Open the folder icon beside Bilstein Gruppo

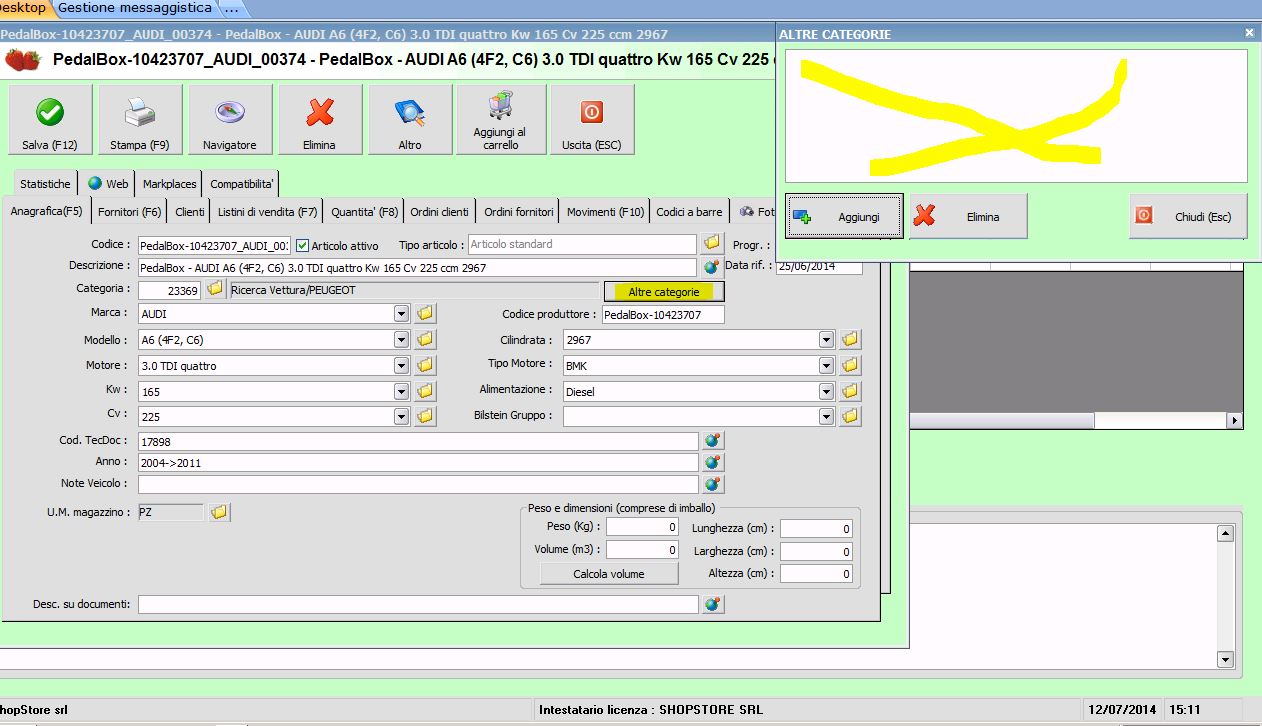click(x=850, y=416)
